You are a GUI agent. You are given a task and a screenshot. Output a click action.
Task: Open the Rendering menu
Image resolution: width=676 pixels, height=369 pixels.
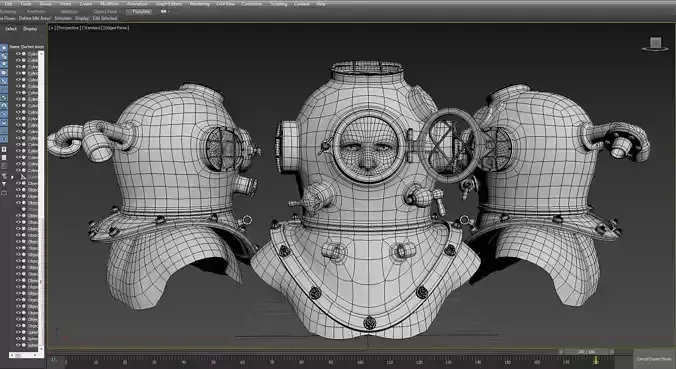(200, 4)
